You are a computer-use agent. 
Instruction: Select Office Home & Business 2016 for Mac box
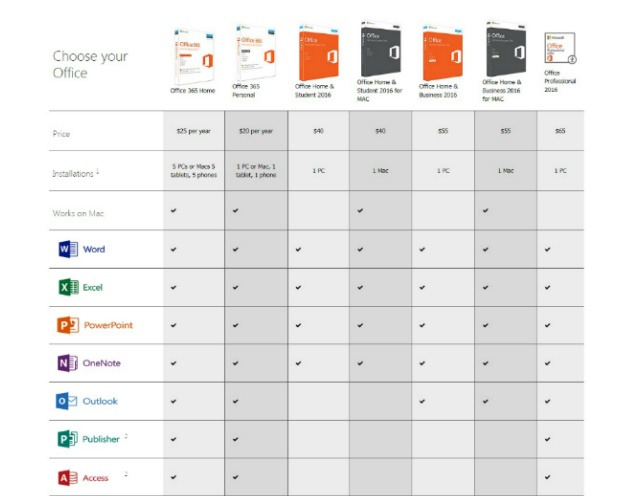coord(506,48)
